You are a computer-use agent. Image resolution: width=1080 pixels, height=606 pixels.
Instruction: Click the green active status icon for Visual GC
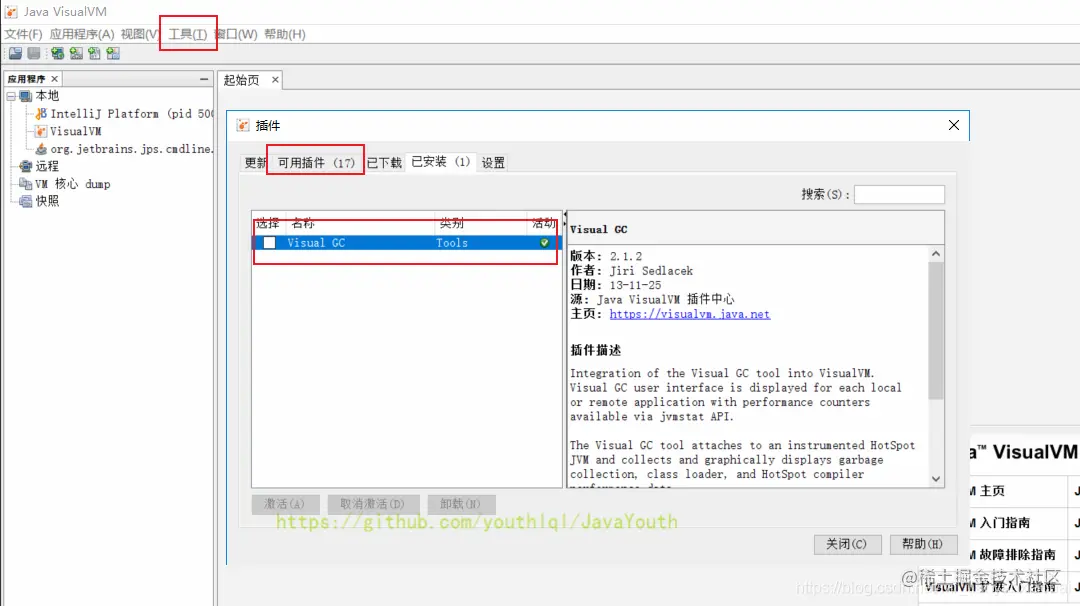544,242
